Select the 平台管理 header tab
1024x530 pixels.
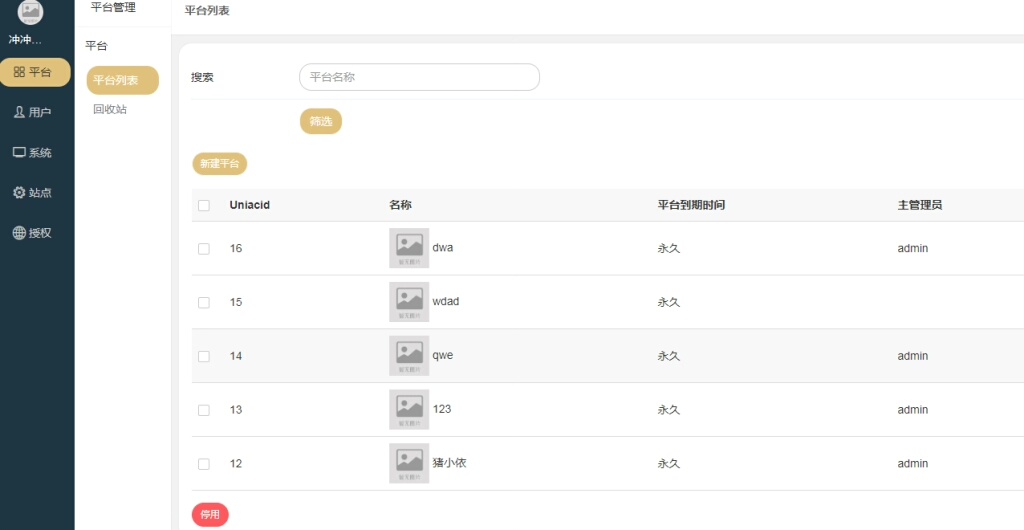113,8
